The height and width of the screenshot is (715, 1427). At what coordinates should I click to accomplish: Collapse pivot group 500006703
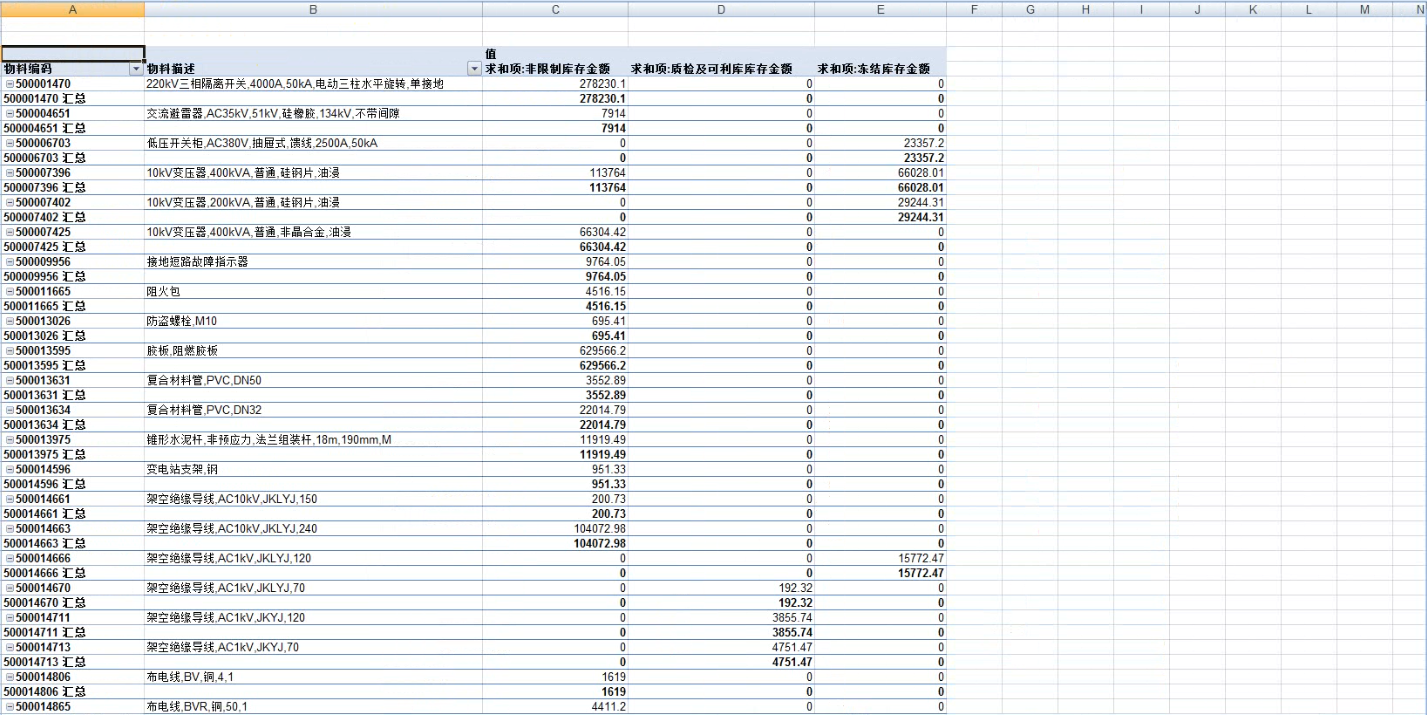pyautogui.click(x=10, y=143)
